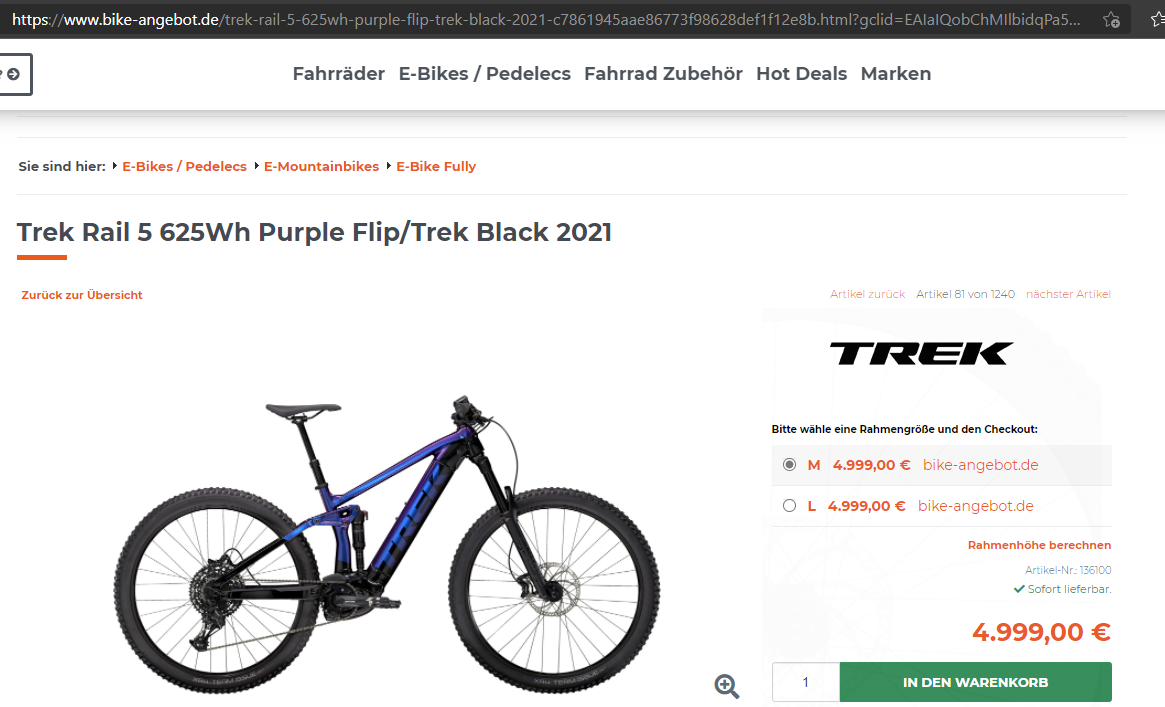The image size is (1165, 707).
Task: Click the TREK brand logo
Action: pos(921,354)
